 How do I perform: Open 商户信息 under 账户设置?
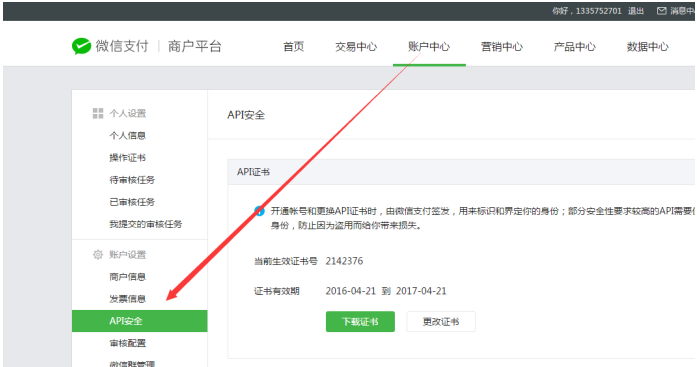click(128, 277)
